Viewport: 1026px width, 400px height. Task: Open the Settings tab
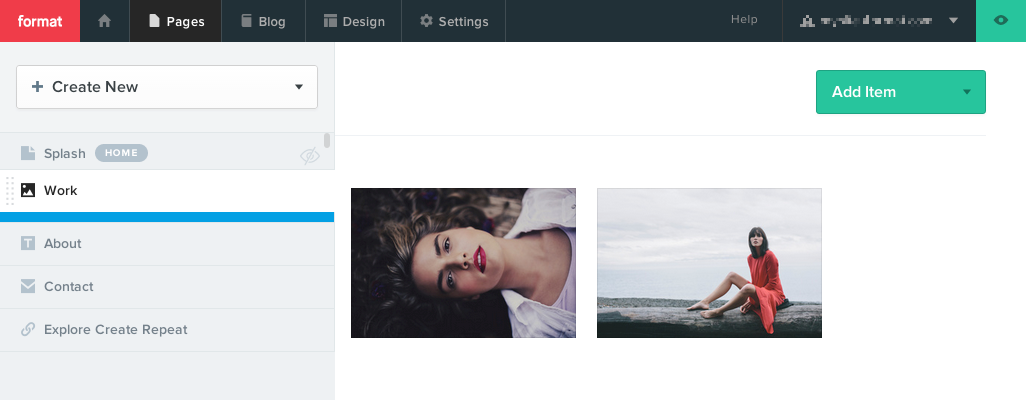click(x=453, y=21)
